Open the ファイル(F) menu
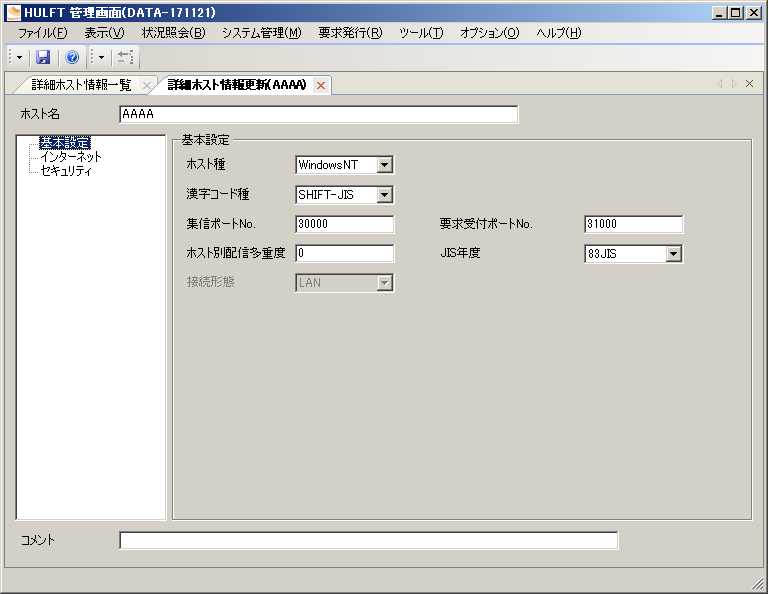This screenshot has height=594, width=768. pyautogui.click(x=43, y=33)
